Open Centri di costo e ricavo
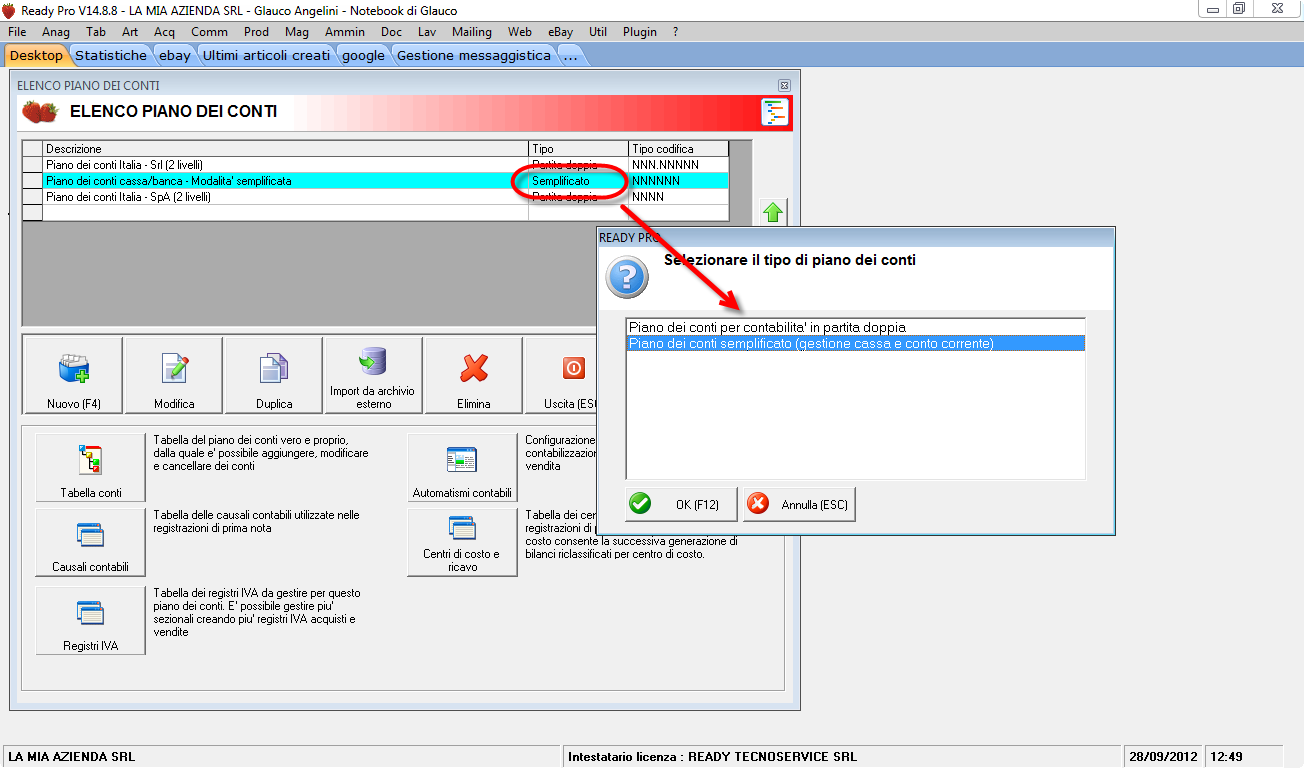 pos(462,542)
